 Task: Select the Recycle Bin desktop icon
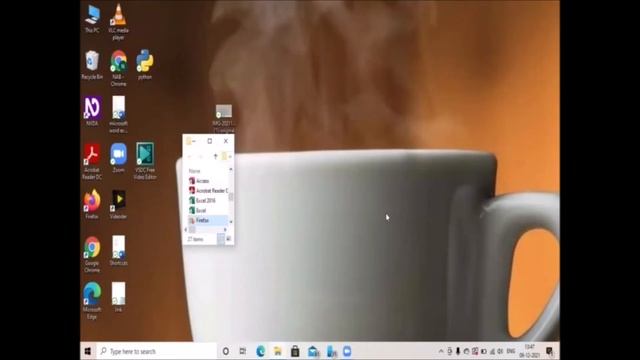pyautogui.click(x=92, y=65)
